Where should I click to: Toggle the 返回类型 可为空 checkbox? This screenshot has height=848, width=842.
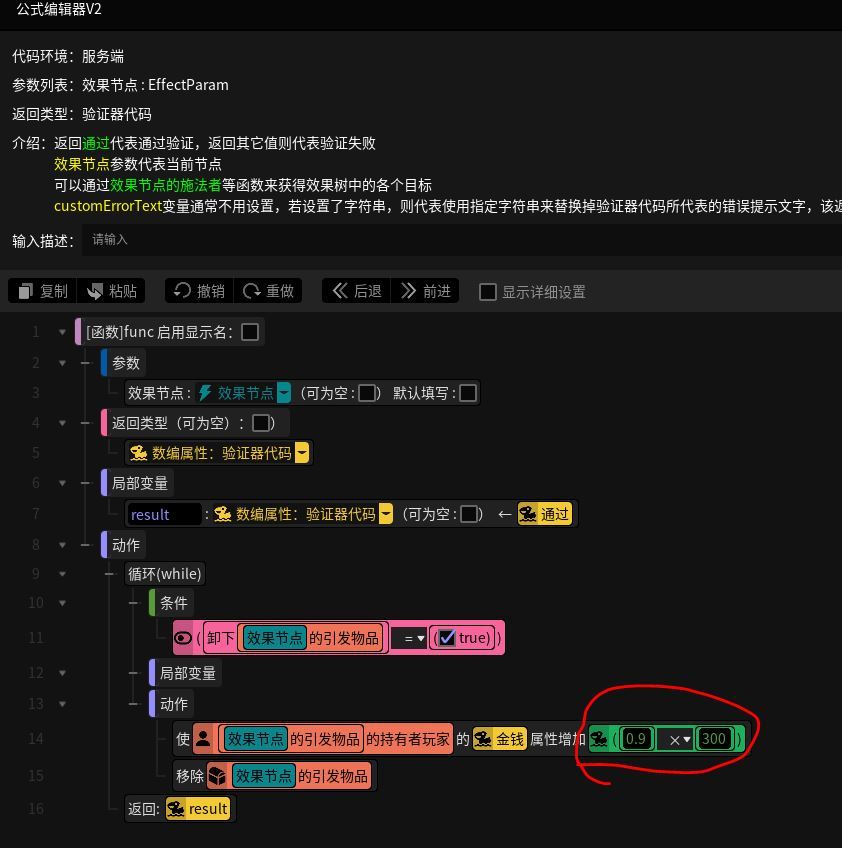pos(261,423)
